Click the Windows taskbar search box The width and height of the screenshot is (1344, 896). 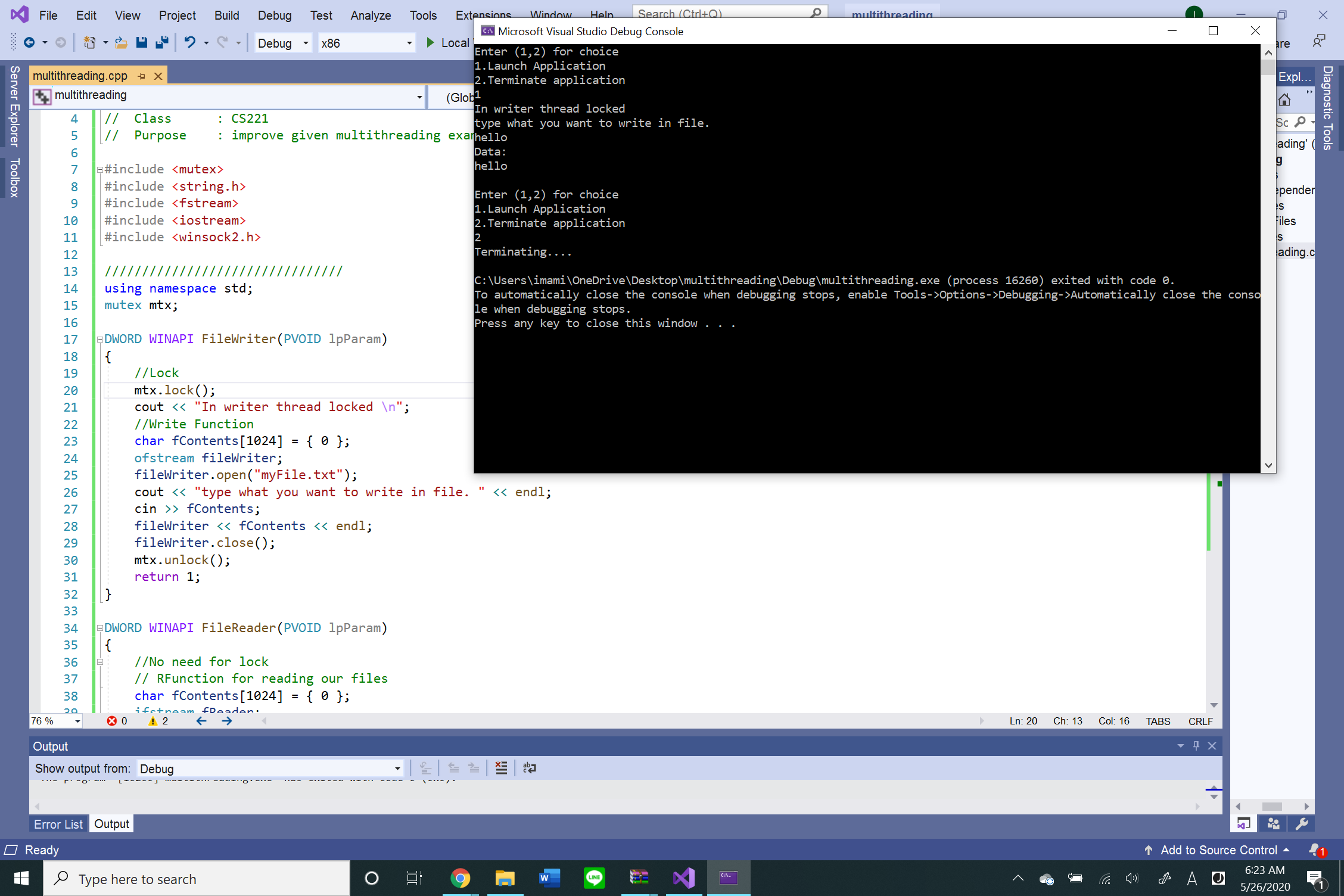[197, 879]
